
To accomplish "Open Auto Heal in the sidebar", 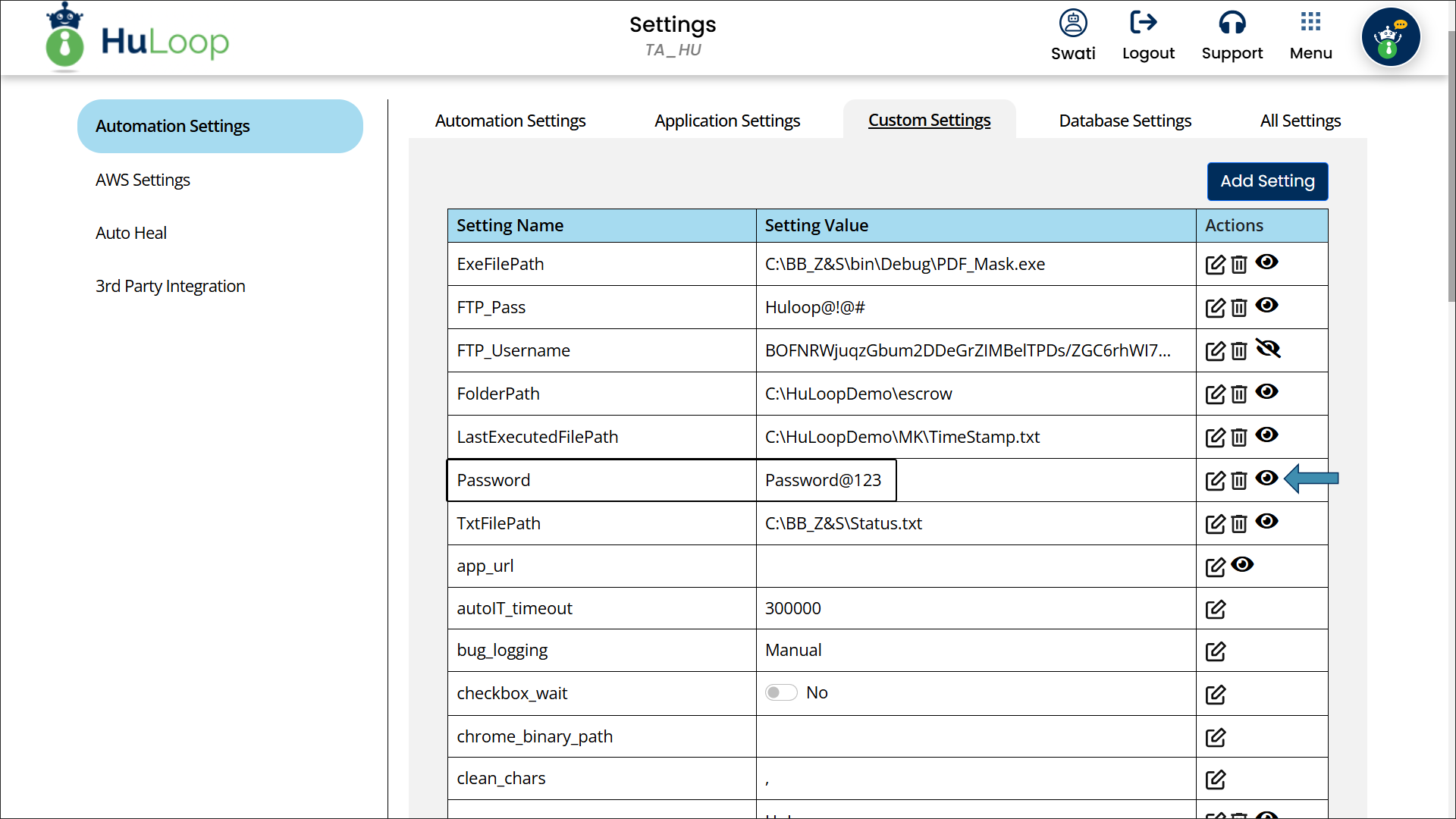I will (131, 234).
